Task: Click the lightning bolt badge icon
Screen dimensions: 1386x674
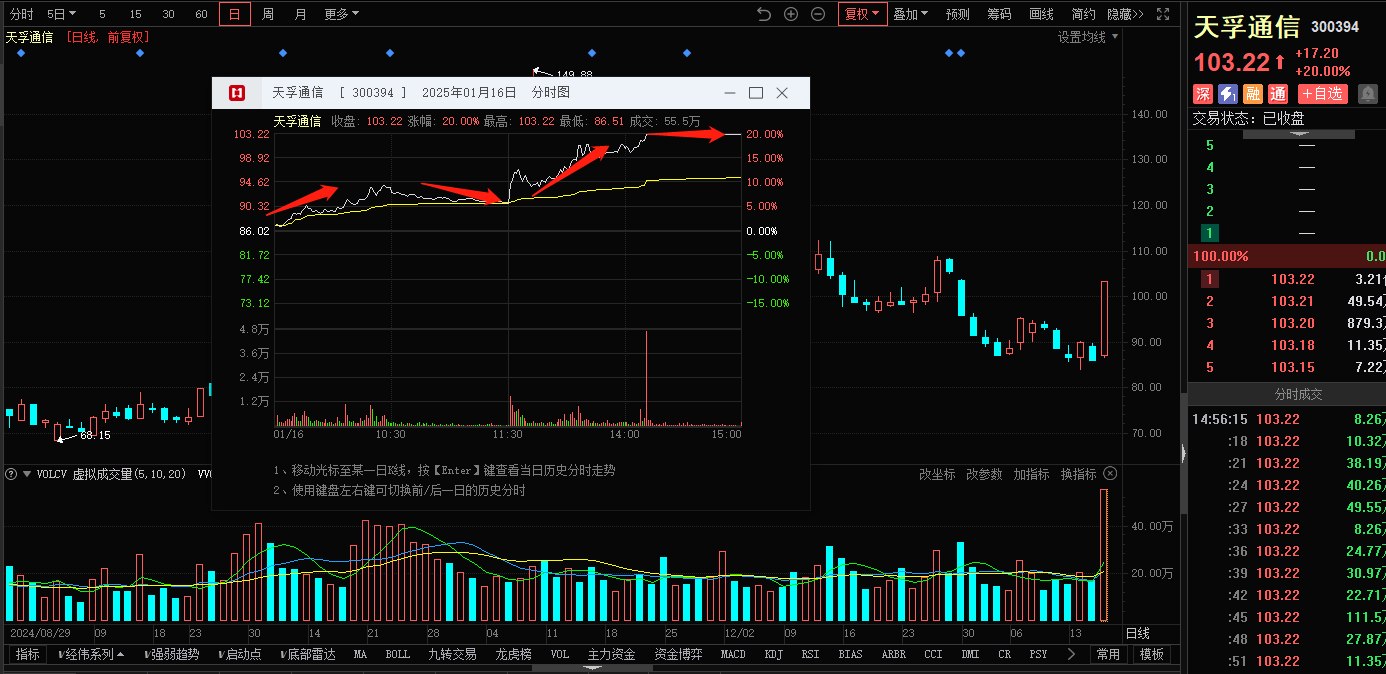Action: click(x=1227, y=94)
